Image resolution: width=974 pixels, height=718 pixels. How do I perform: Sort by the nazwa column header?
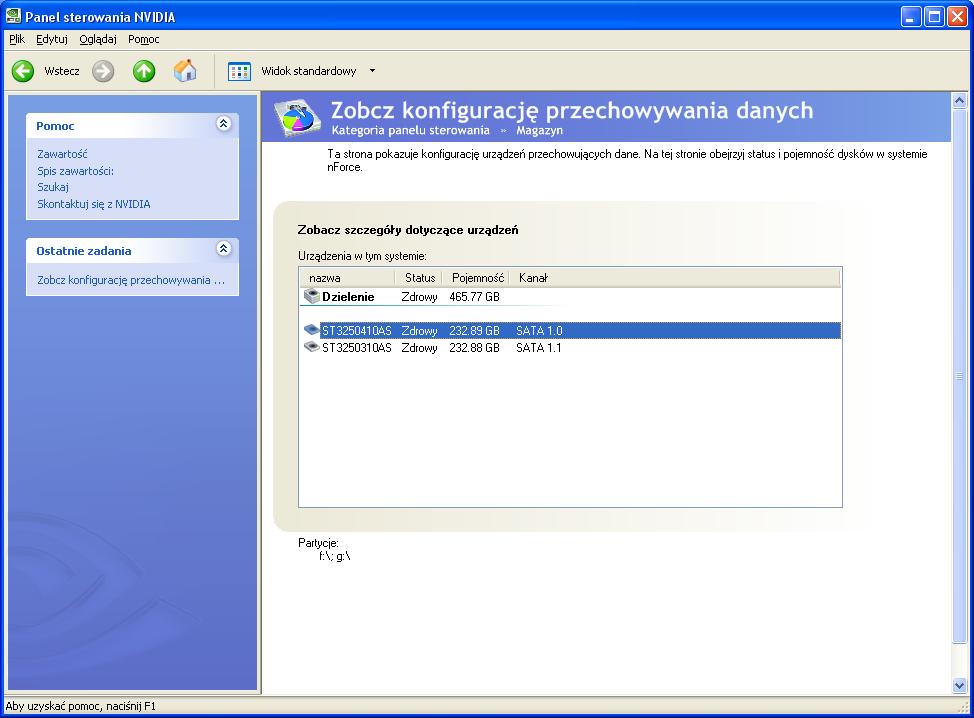pos(347,278)
